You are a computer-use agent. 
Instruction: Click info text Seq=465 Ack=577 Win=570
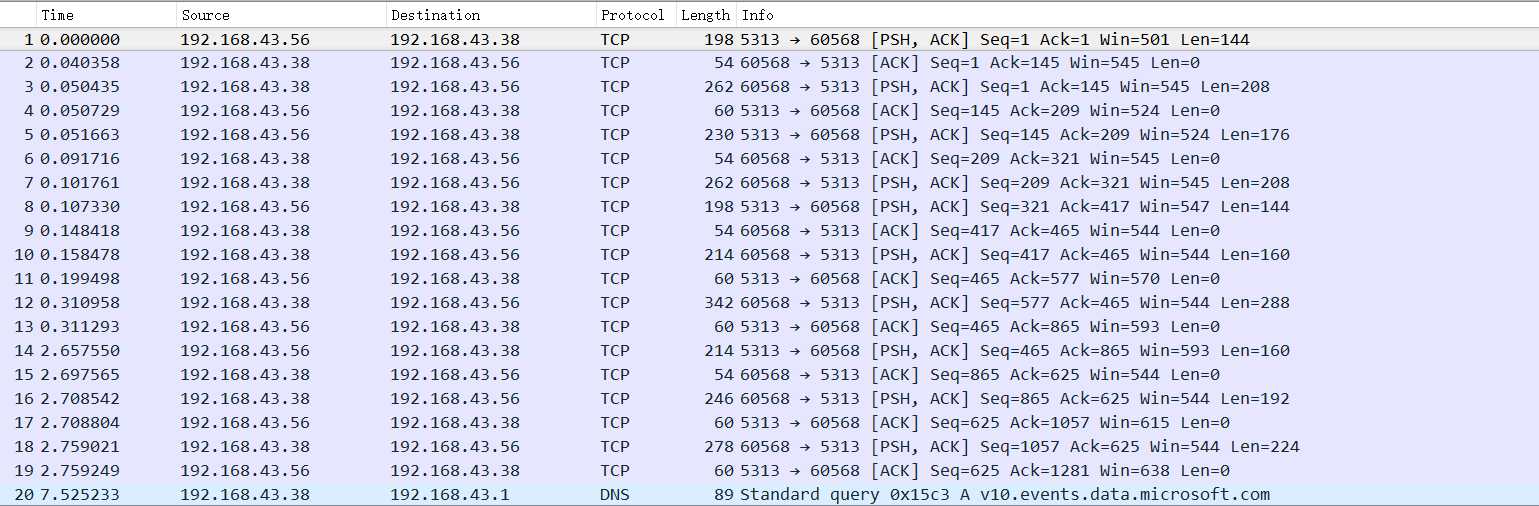click(980, 278)
